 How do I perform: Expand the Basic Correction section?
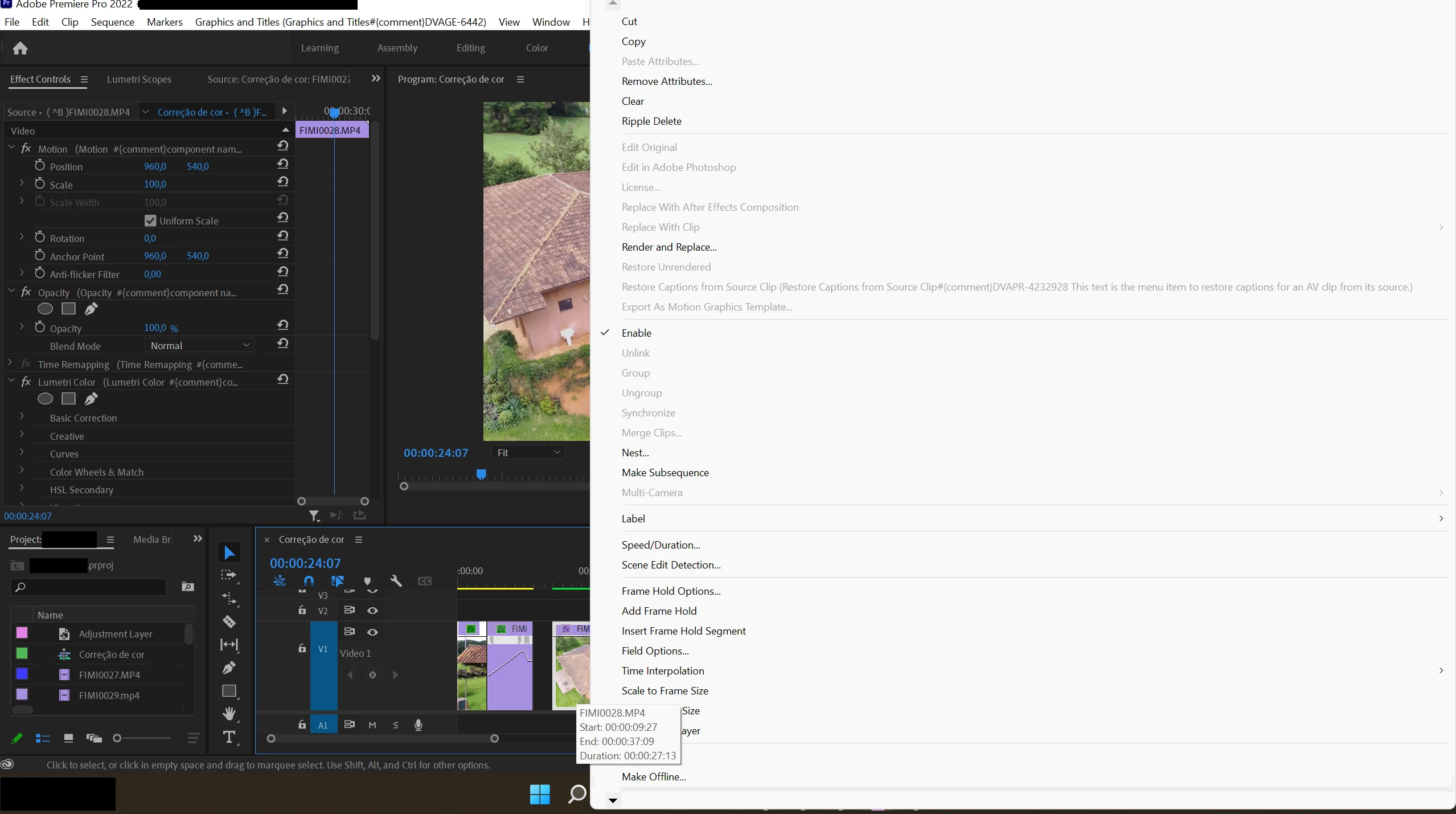click(x=22, y=417)
